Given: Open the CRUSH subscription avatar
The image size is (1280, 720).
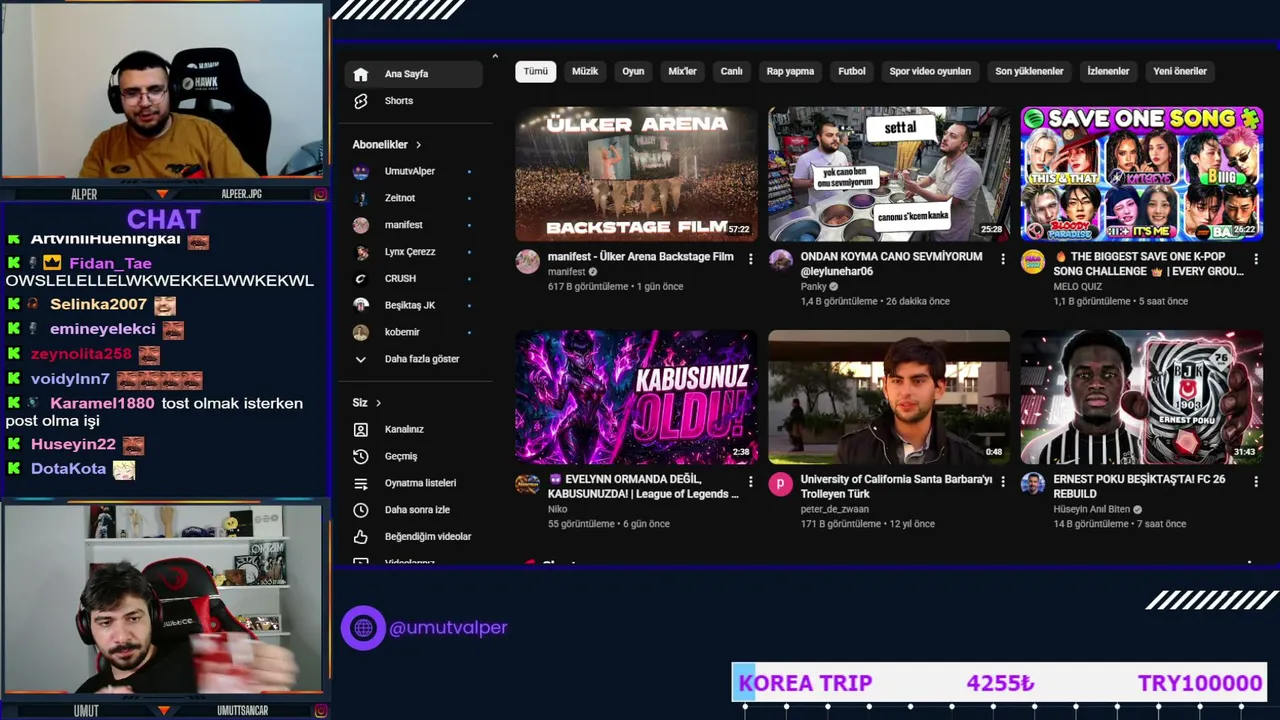Looking at the screenshot, I should pos(361,279).
